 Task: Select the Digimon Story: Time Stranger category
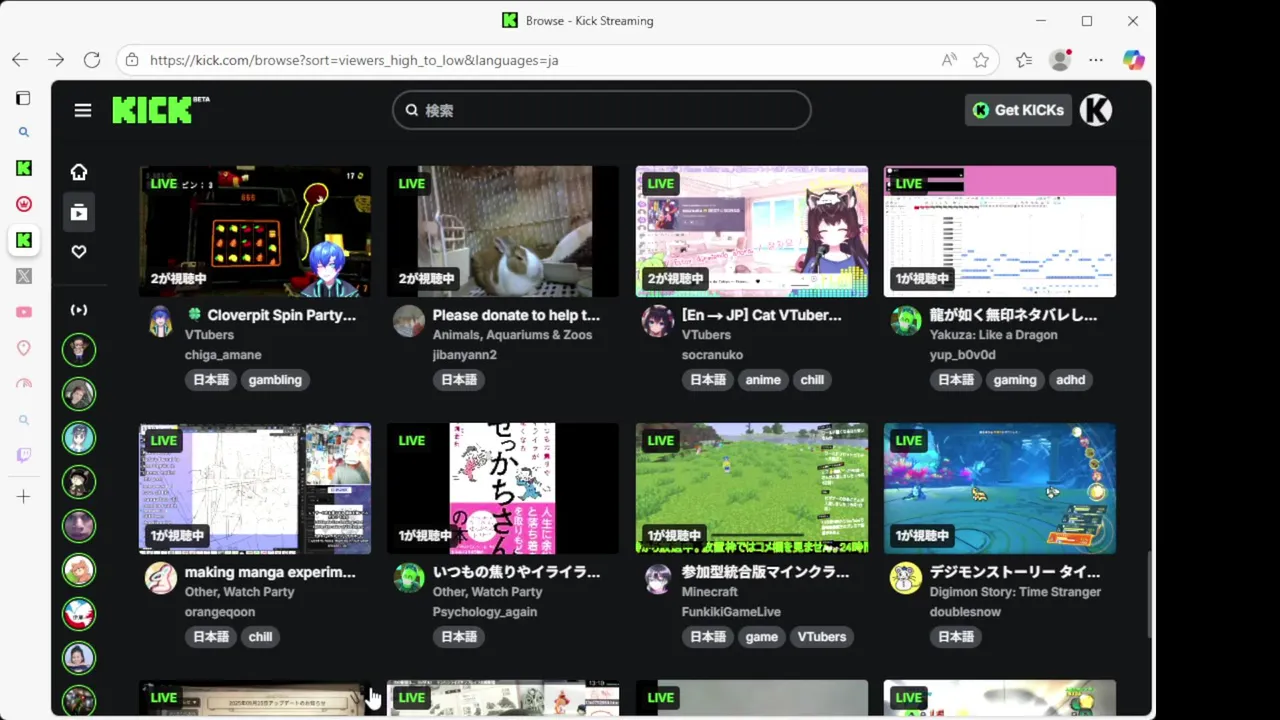(x=1015, y=592)
